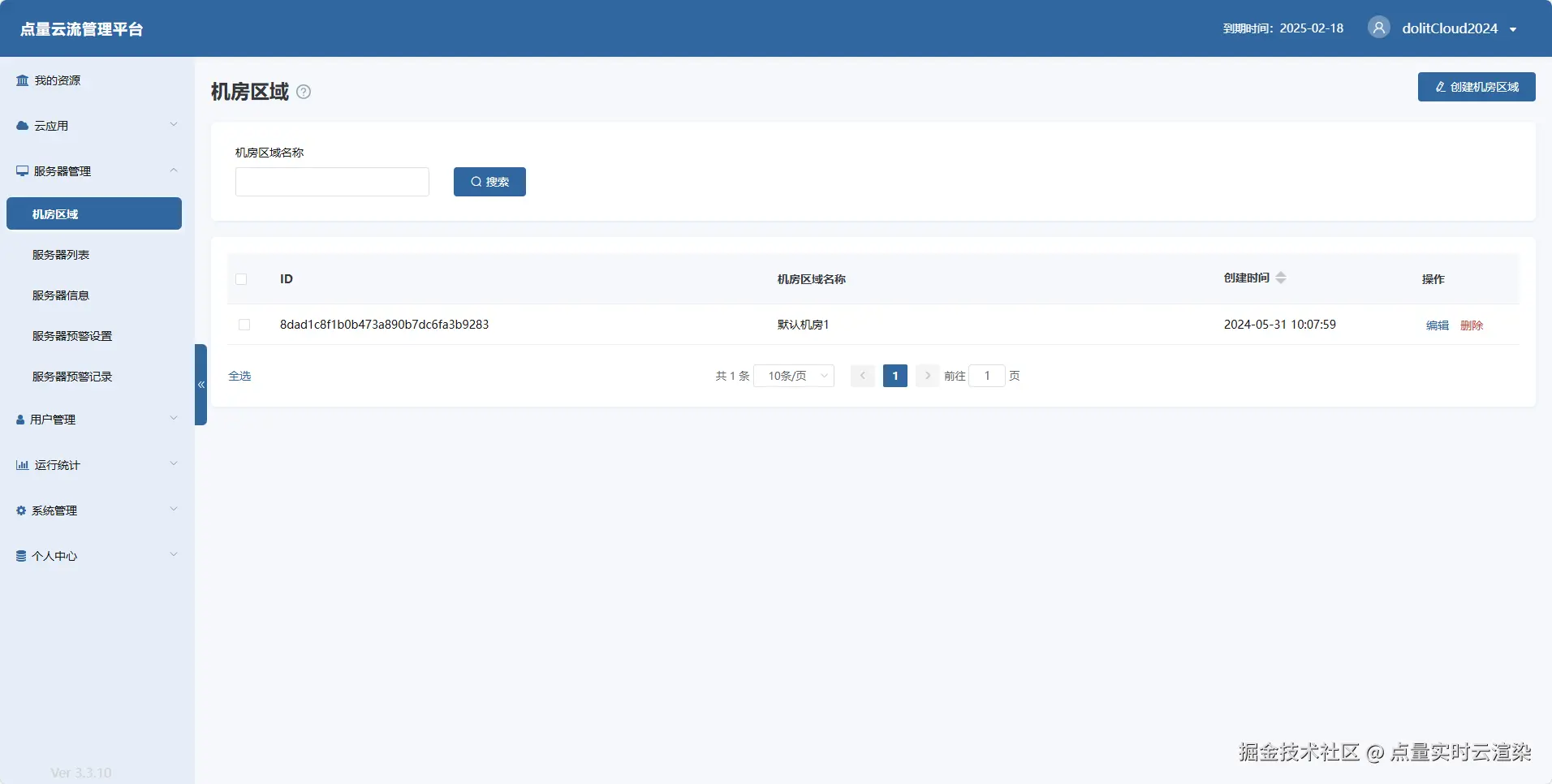This screenshot has height=784, width=1552.
Task: Click the bar chart icon beside 运行统计
Action: 23,465
